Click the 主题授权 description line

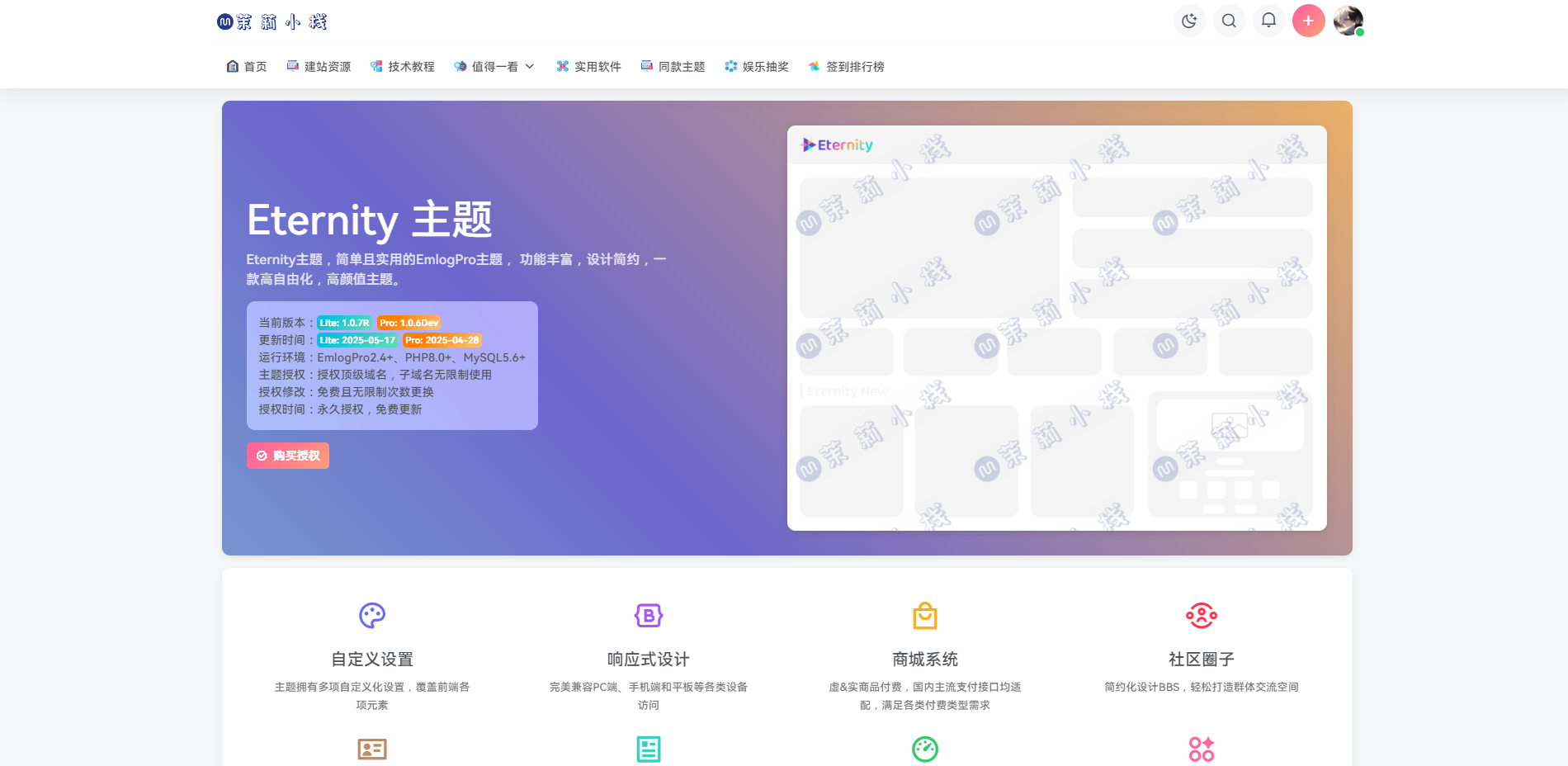[375, 375]
